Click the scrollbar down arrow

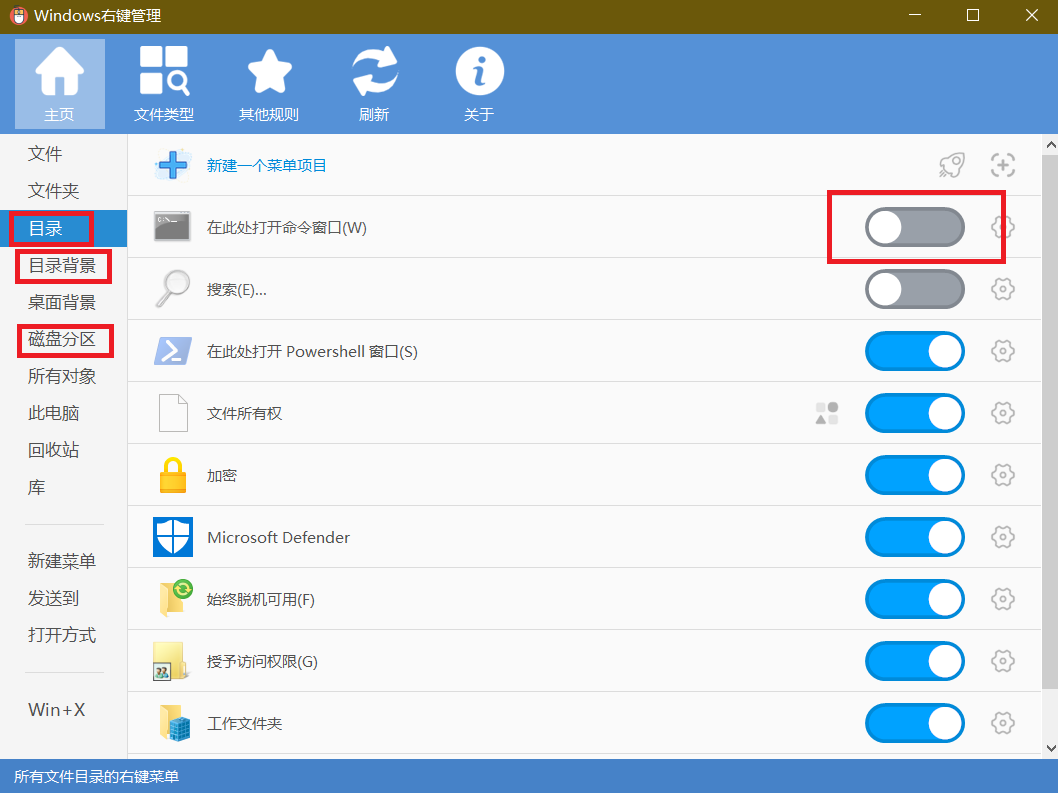tap(1049, 748)
